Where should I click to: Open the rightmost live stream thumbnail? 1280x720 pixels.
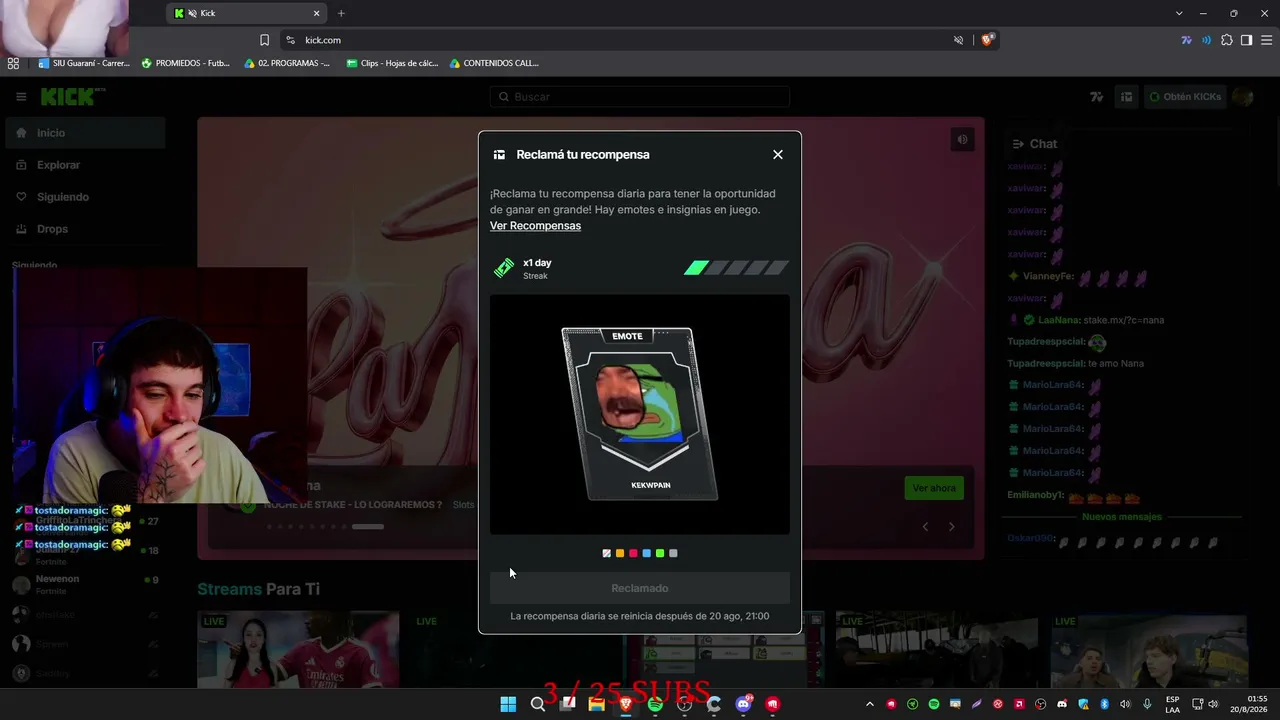click(1149, 649)
